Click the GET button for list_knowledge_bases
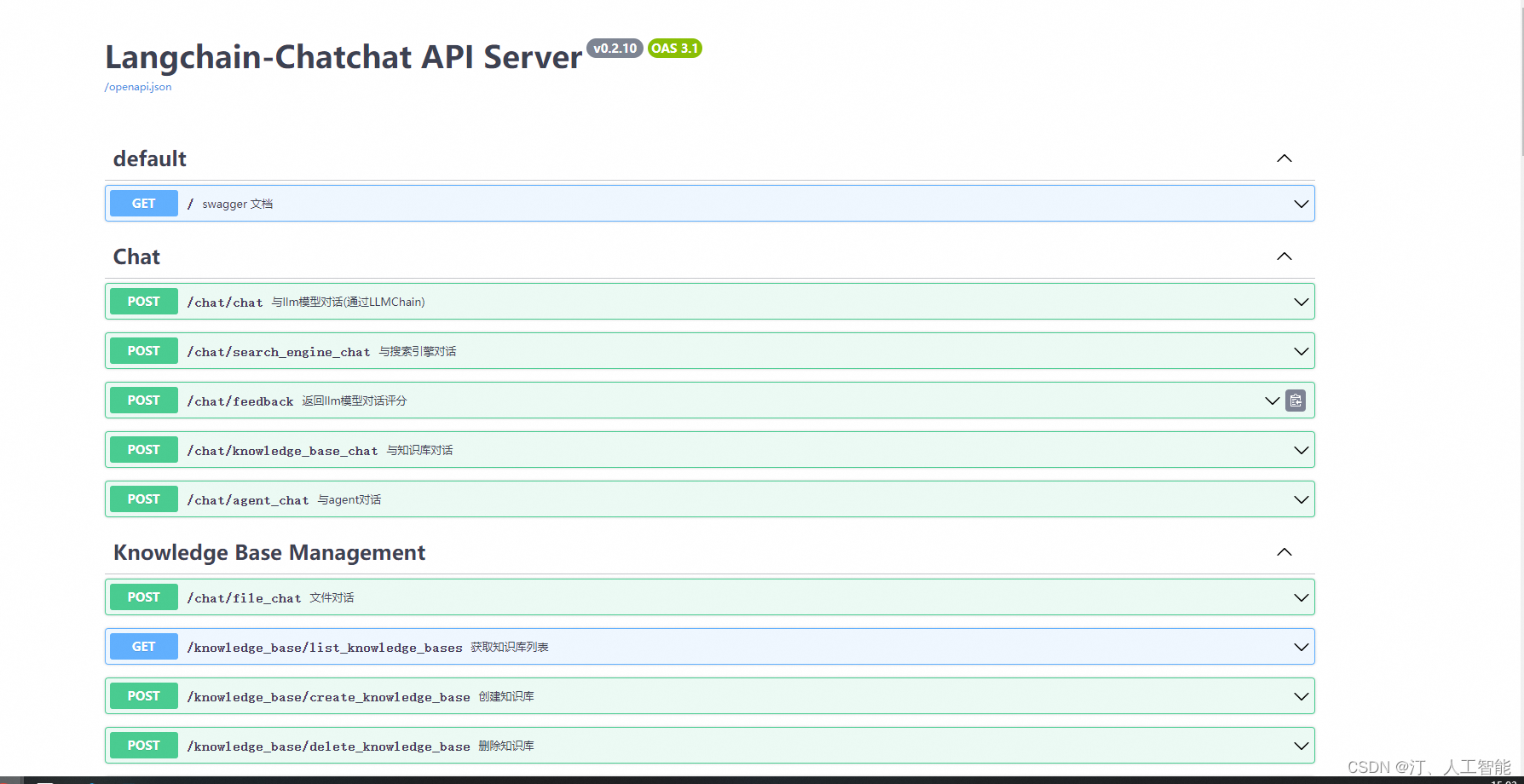 [x=144, y=647]
